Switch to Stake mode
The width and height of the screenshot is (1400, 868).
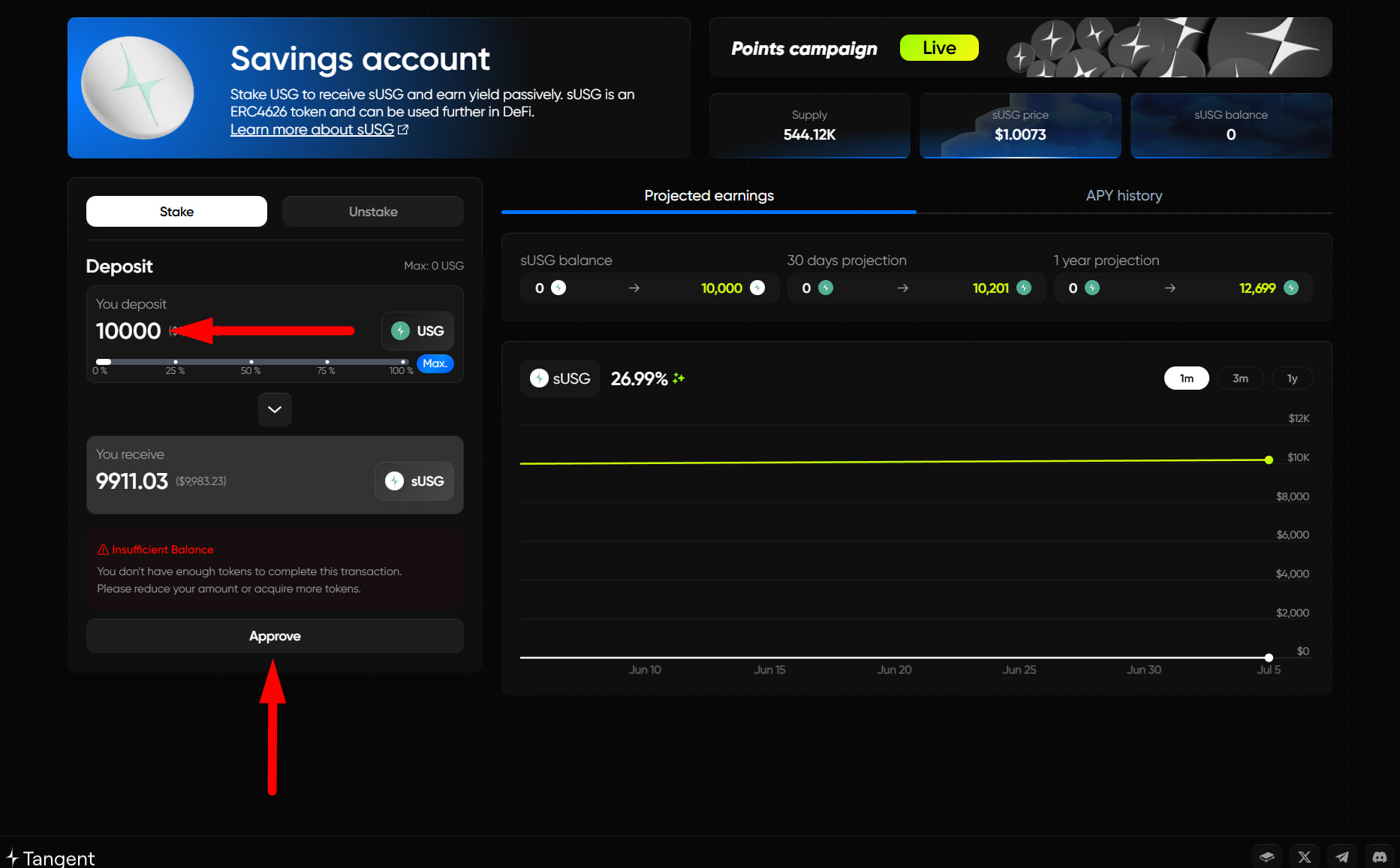[176, 212]
